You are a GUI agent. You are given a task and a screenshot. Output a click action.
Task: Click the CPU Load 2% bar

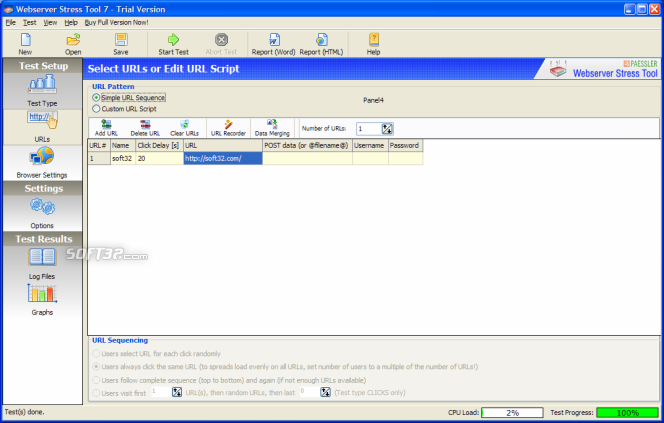tap(512, 412)
